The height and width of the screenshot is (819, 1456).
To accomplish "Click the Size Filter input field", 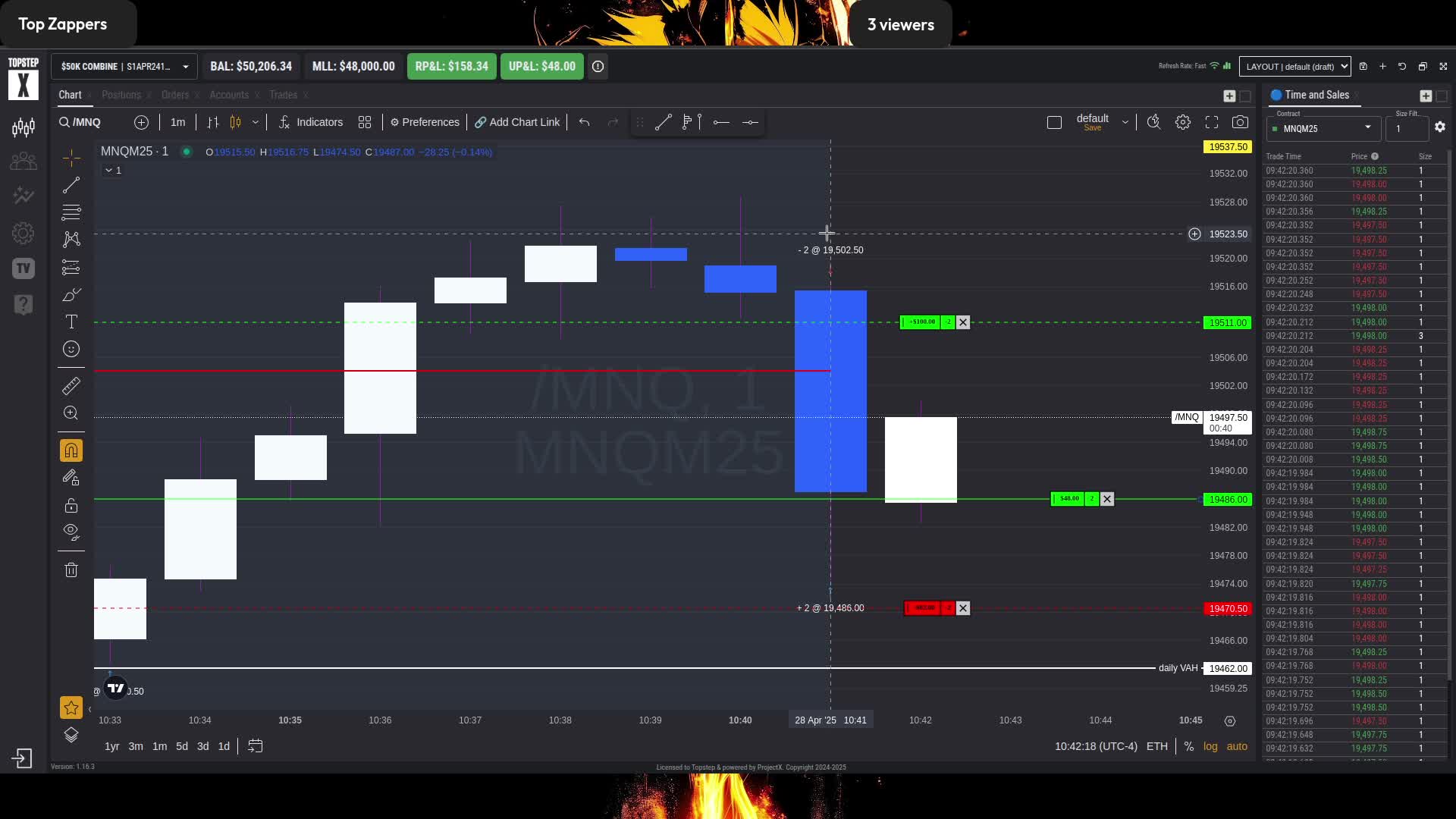I will [x=1406, y=129].
